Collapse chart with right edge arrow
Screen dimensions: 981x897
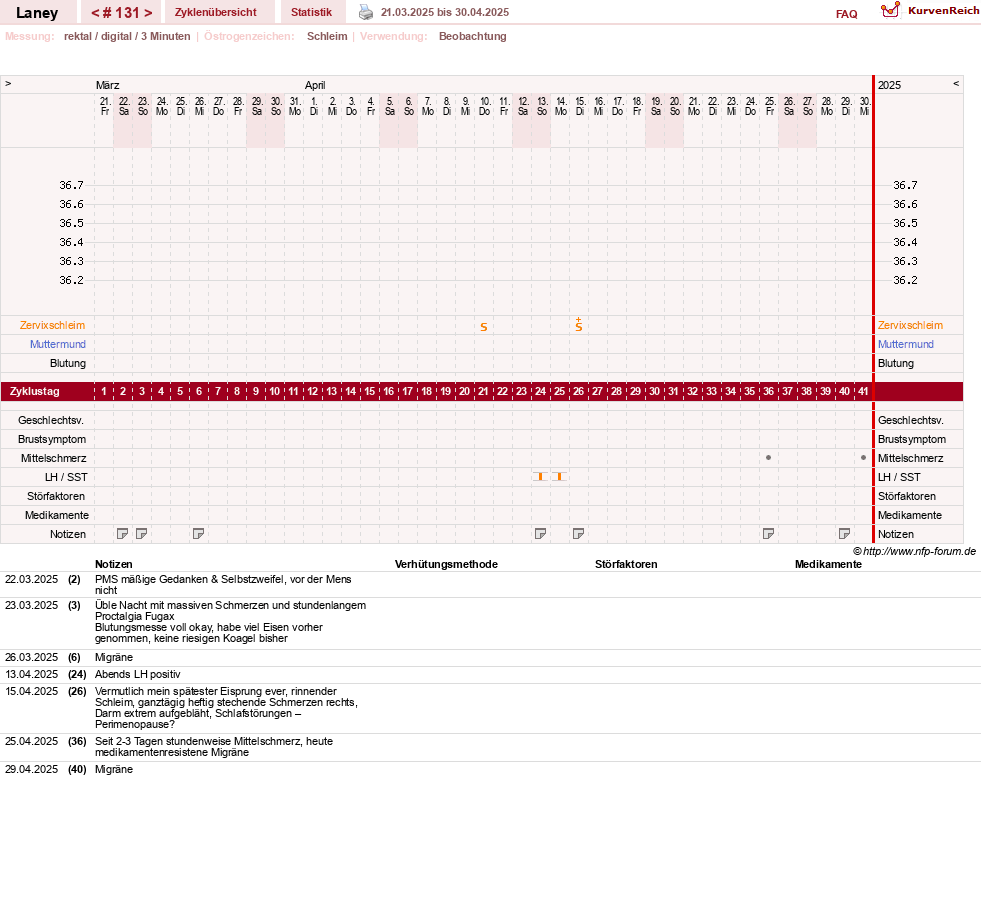pos(956,83)
